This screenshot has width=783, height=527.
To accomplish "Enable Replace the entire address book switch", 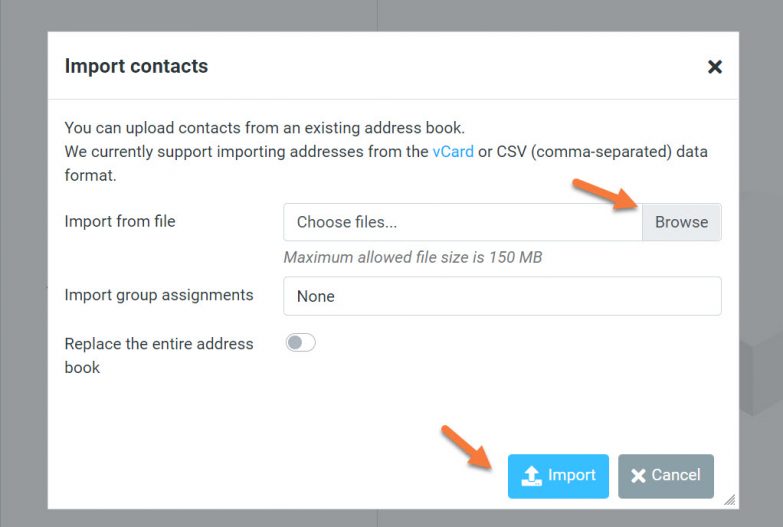I will pyautogui.click(x=300, y=343).
